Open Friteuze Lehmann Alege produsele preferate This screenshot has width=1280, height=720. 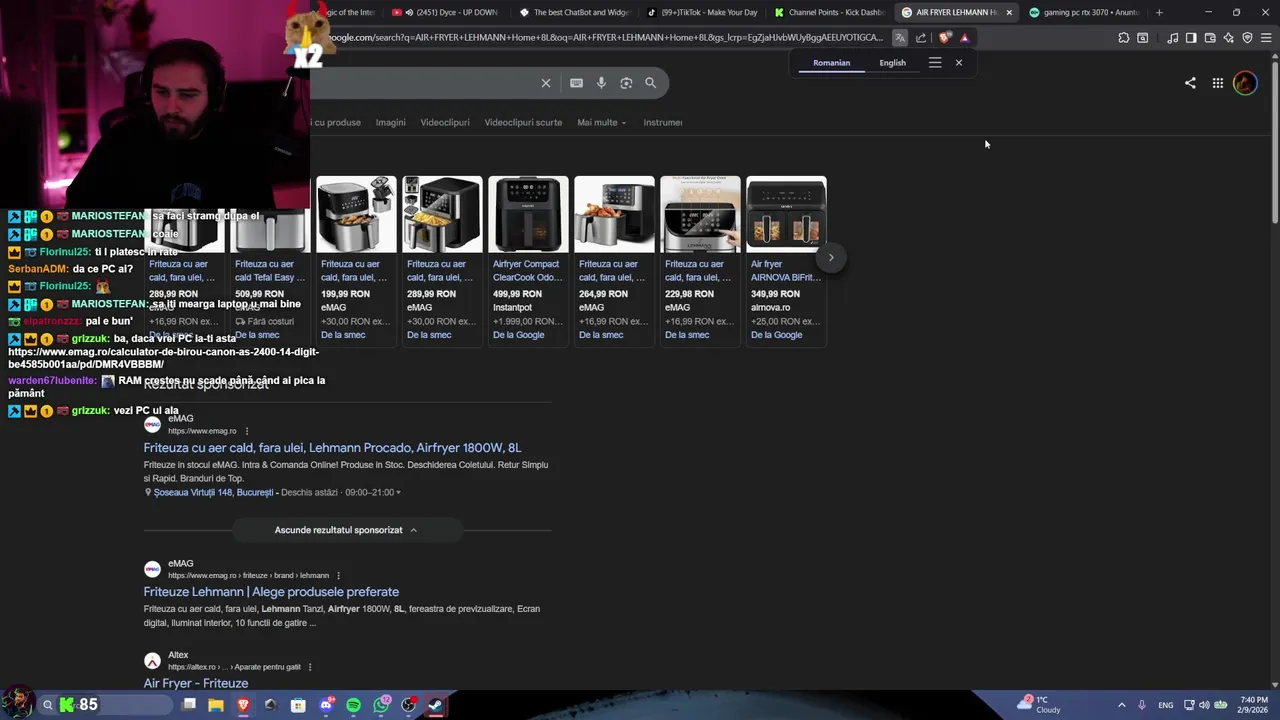tap(271, 592)
